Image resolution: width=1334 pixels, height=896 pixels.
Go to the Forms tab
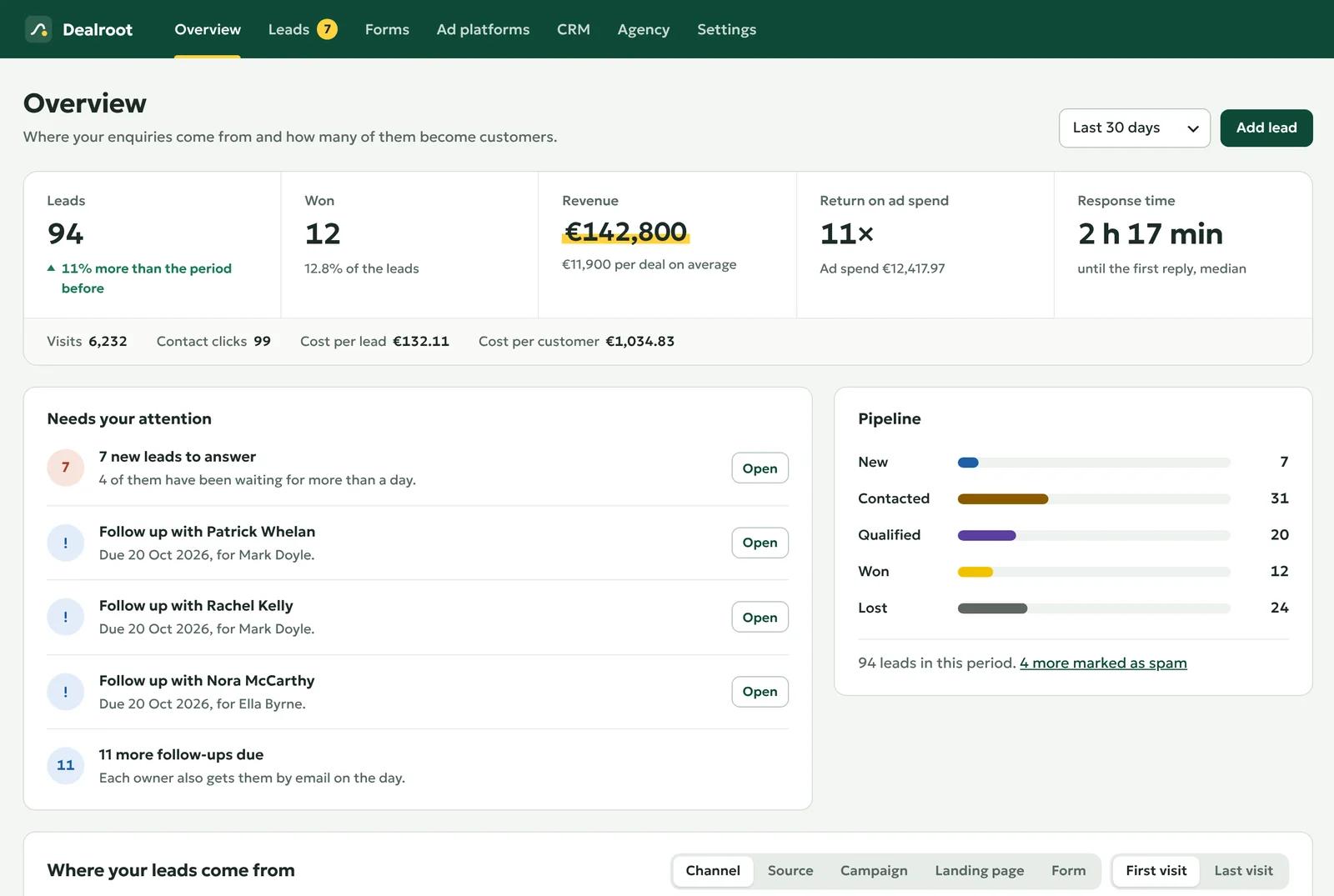387,29
